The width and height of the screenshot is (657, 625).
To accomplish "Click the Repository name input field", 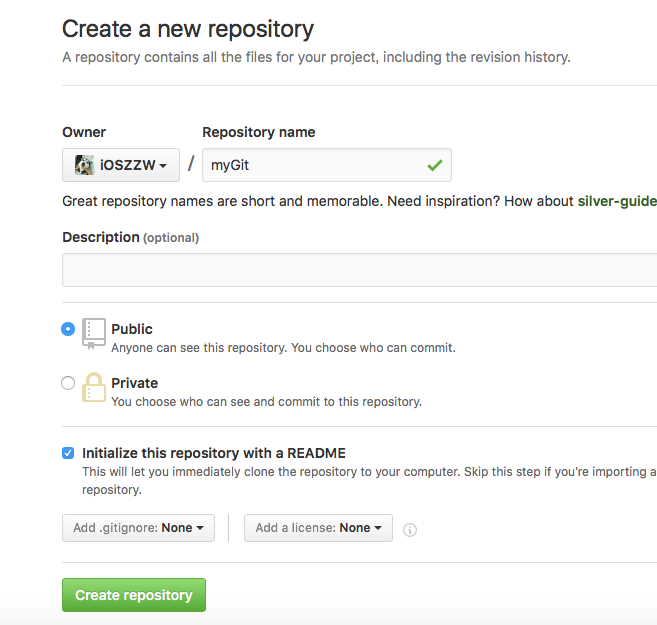I will [x=310, y=165].
